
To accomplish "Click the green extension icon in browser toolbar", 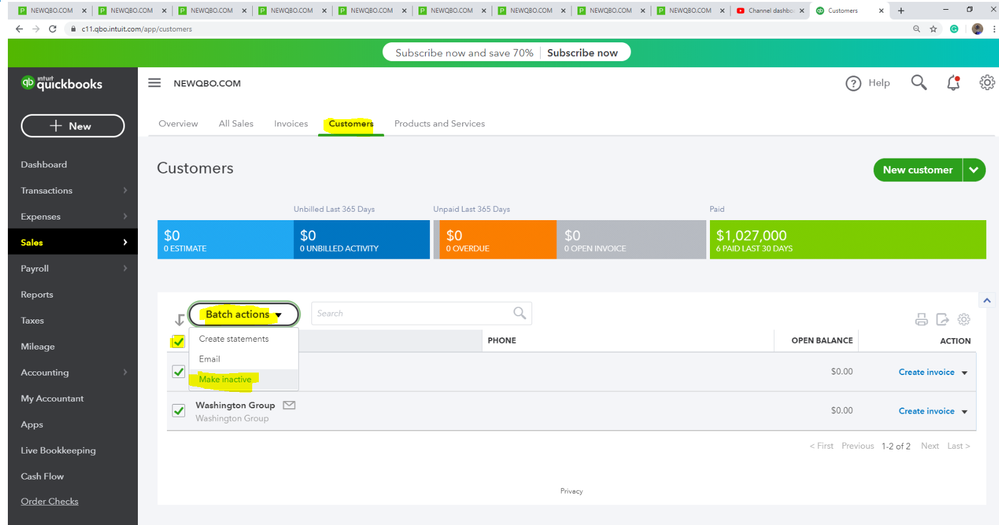I will click(954, 29).
